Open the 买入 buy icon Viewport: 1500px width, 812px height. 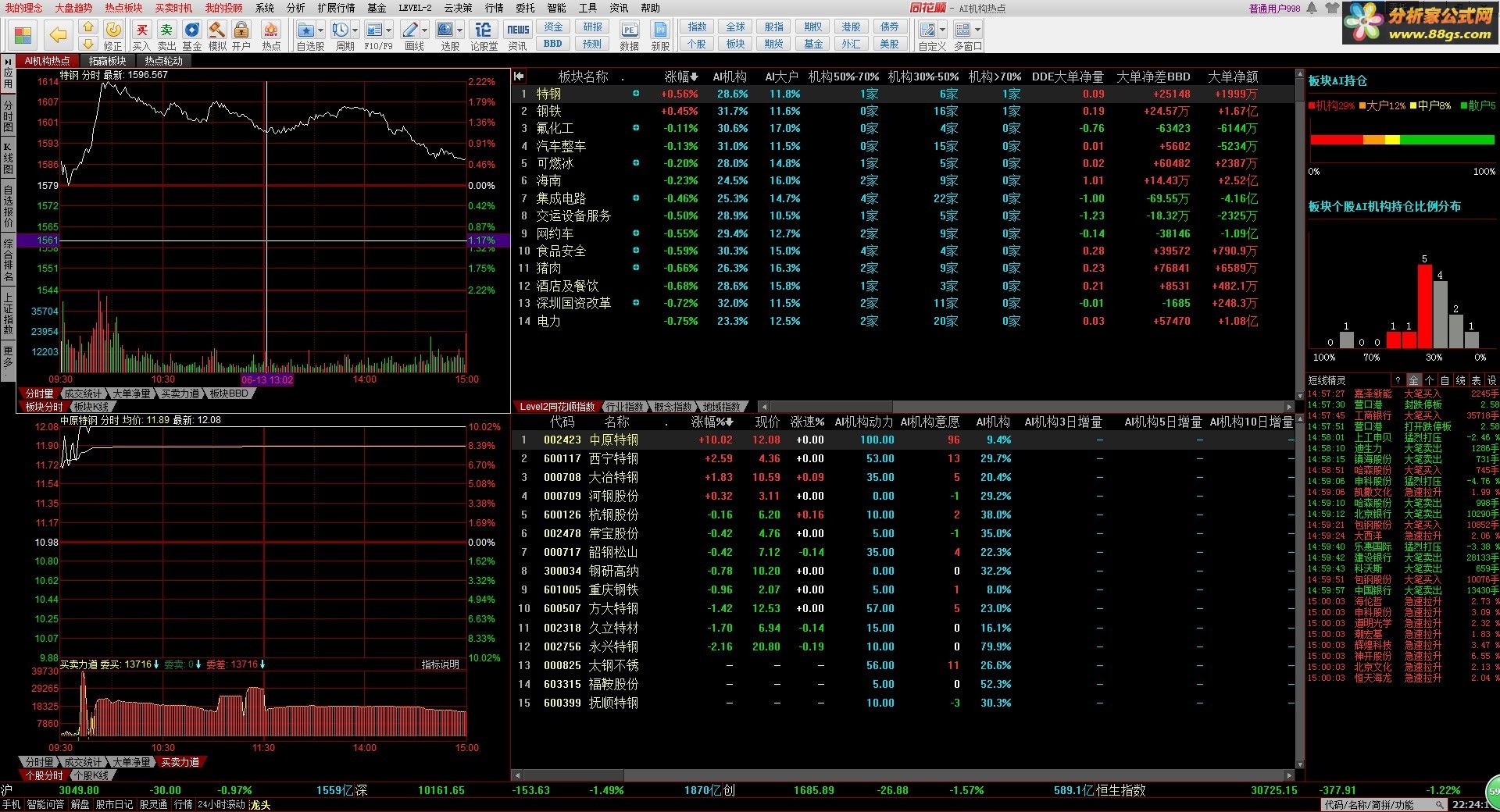pyautogui.click(x=141, y=30)
